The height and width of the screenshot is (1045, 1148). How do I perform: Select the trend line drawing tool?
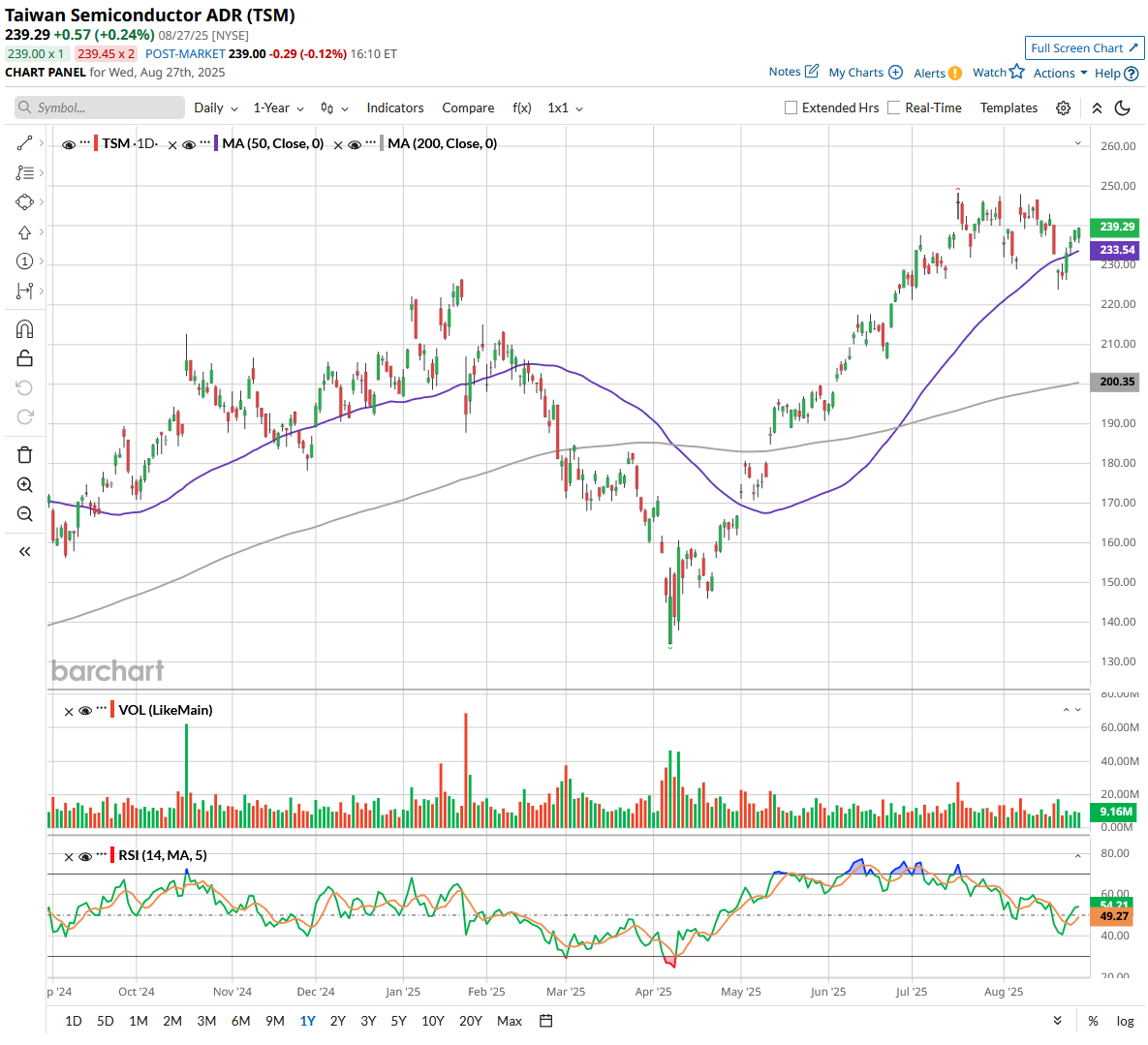point(25,142)
